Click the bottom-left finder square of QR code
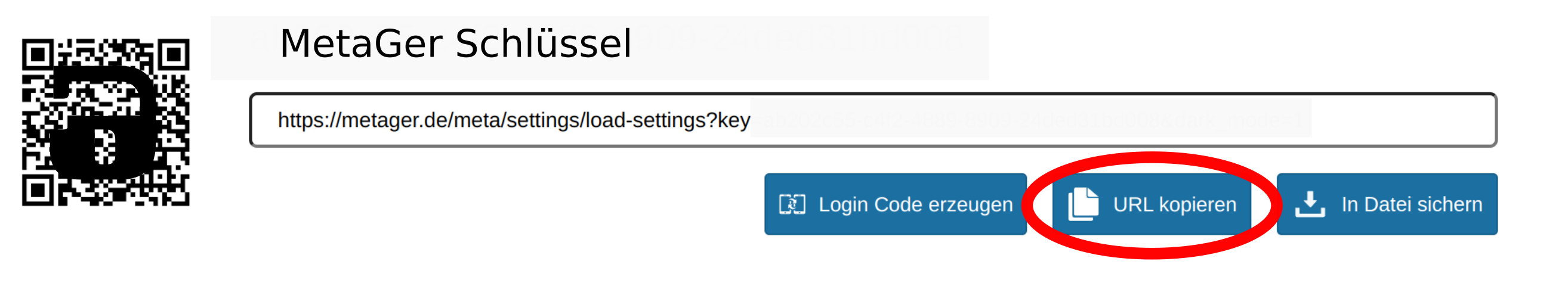This screenshot has height=286, width=1568. coord(36,191)
